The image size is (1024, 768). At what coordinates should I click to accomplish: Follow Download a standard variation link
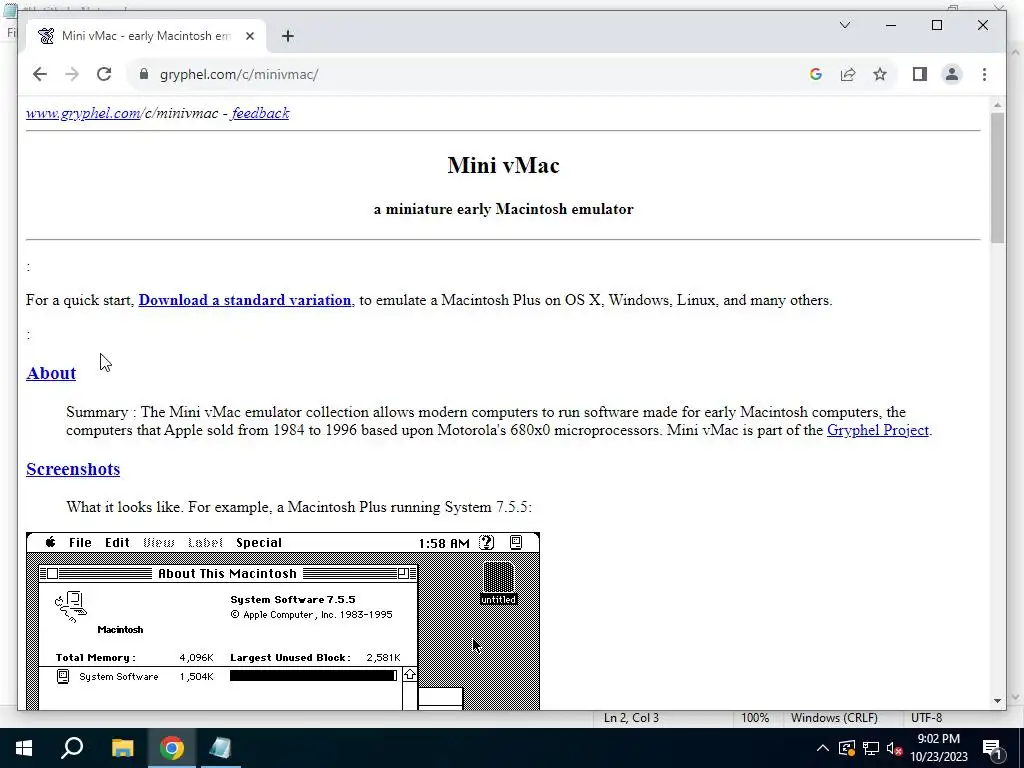tap(245, 300)
